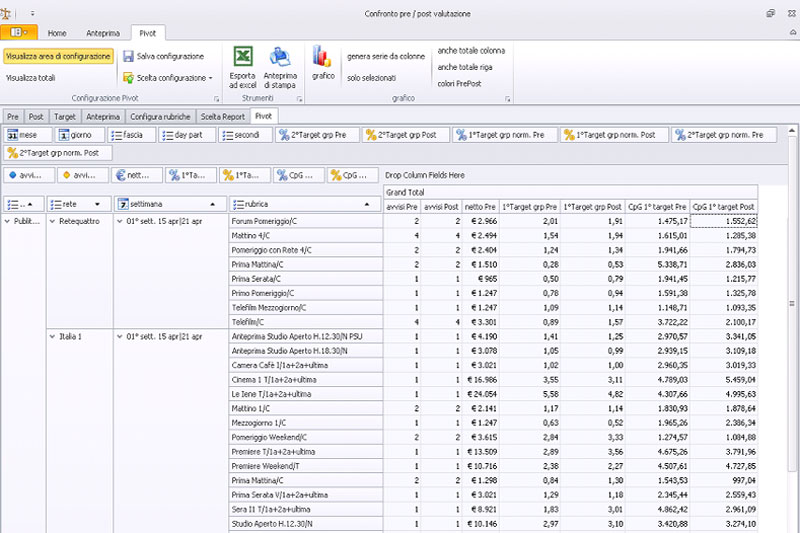
Task: Click the Salva configurazione save icon
Action: point(129,56)
